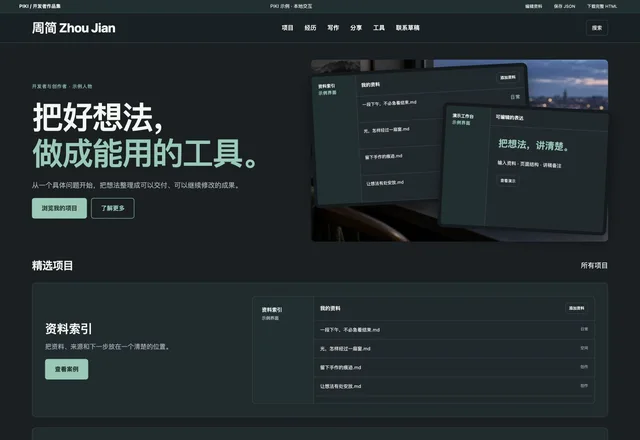Image resolution: width=640 pixels, height=440 pixels.
Task: Select the 分享 navigation item
Action: pyautogui.click(x=356, y=28)
